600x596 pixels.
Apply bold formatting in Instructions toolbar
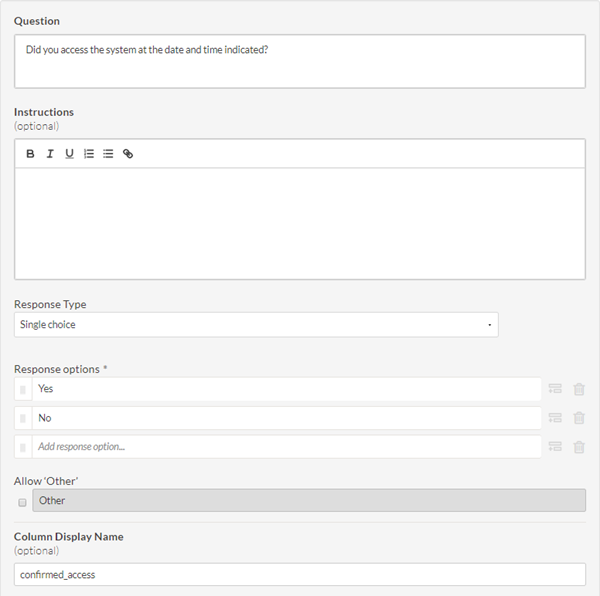30,154
